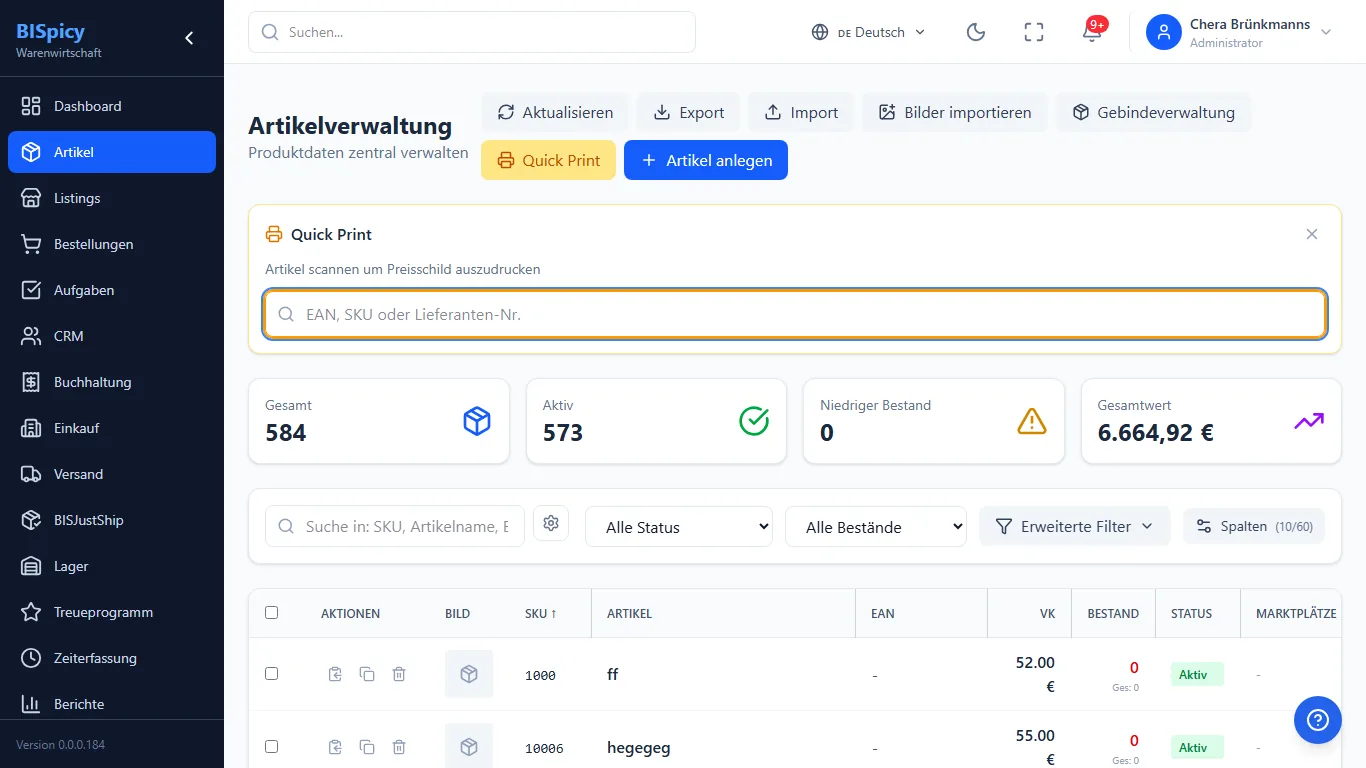Open search settings via the gear icon
Image resolution: width=1366 pixels, height=768 pixels.
point(551,523)
